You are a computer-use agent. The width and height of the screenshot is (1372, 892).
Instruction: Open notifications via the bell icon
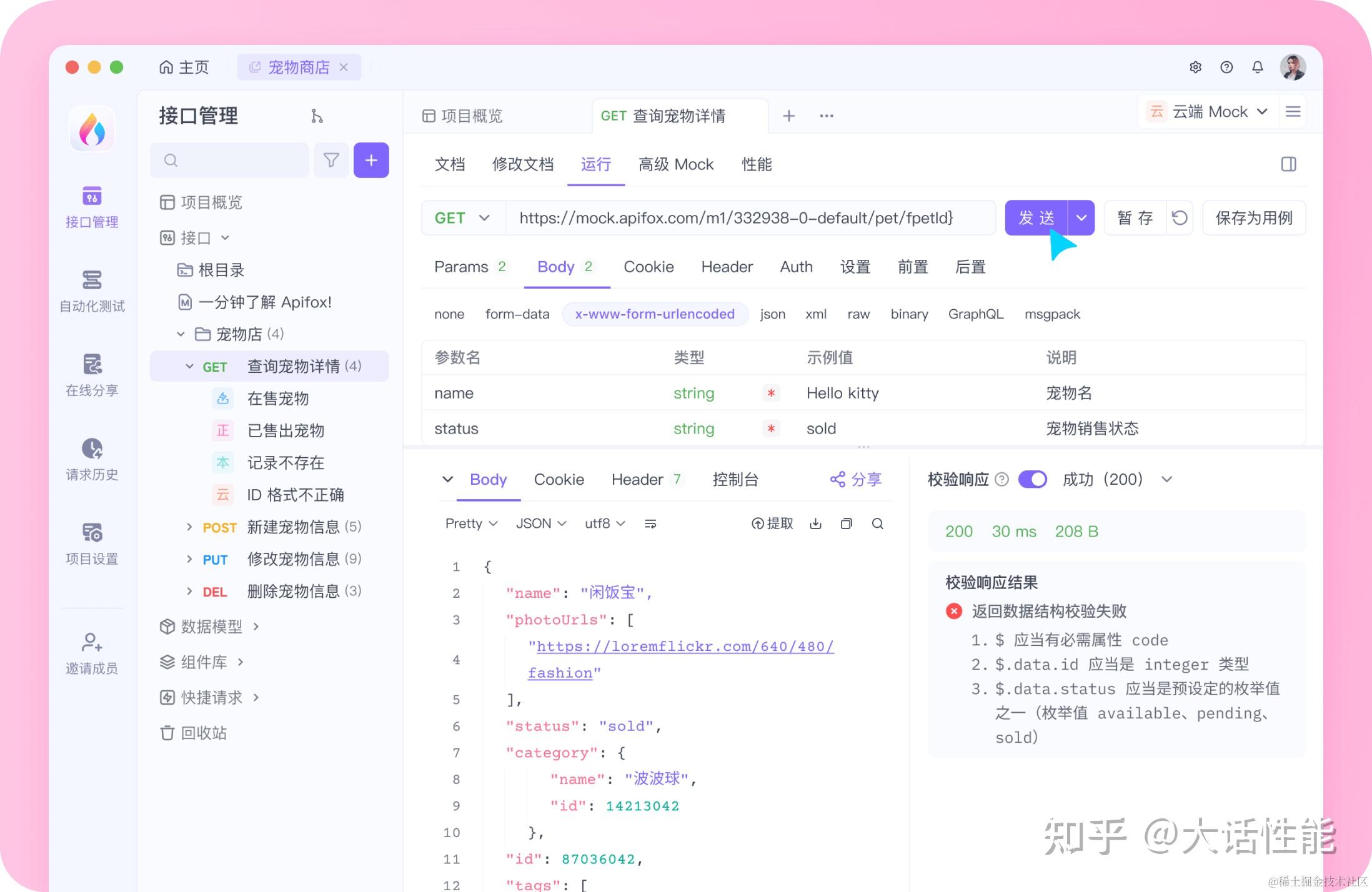tap(1258, 67)
